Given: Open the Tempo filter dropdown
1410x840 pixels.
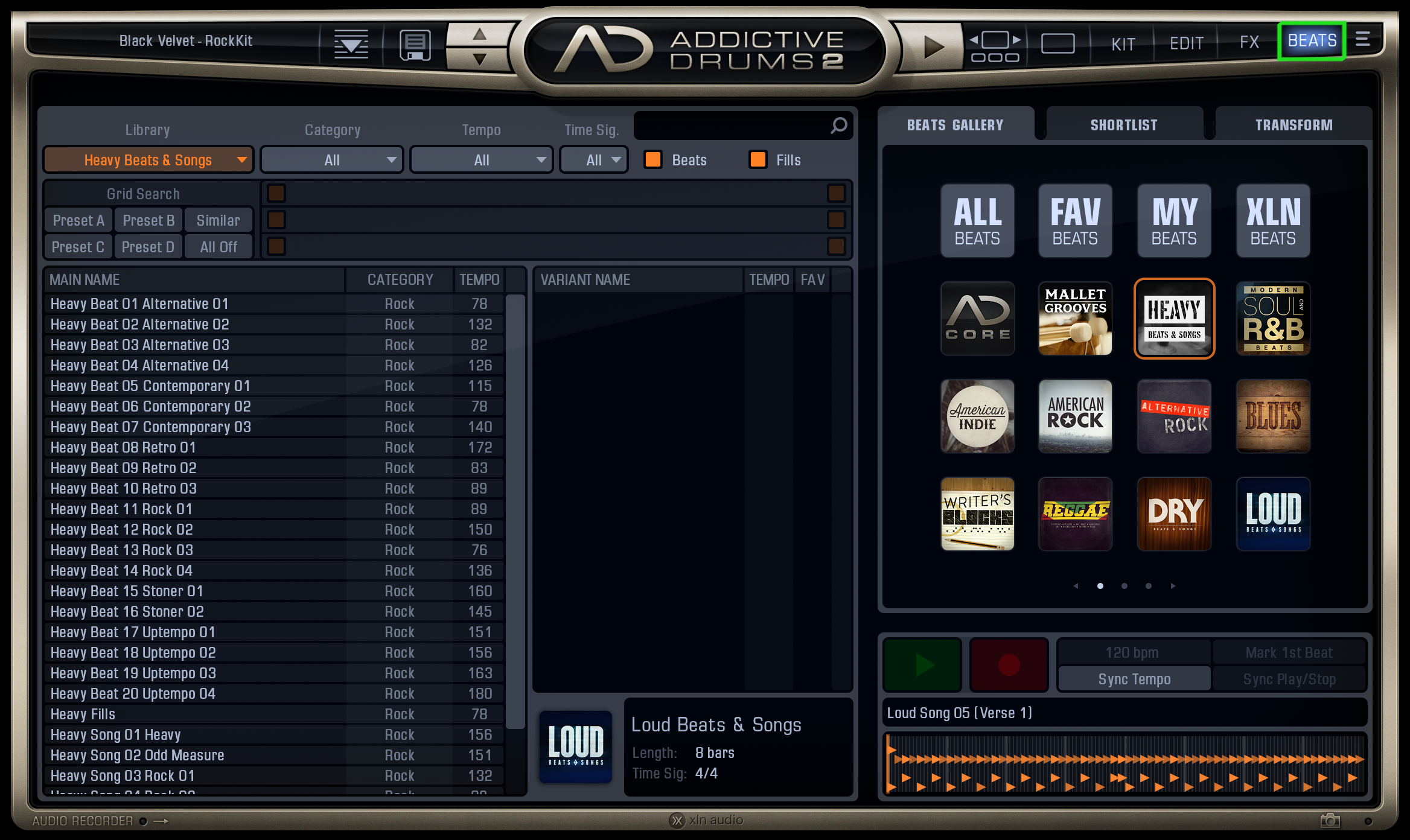Looking at the screenshot, I should tap(481, 160).
